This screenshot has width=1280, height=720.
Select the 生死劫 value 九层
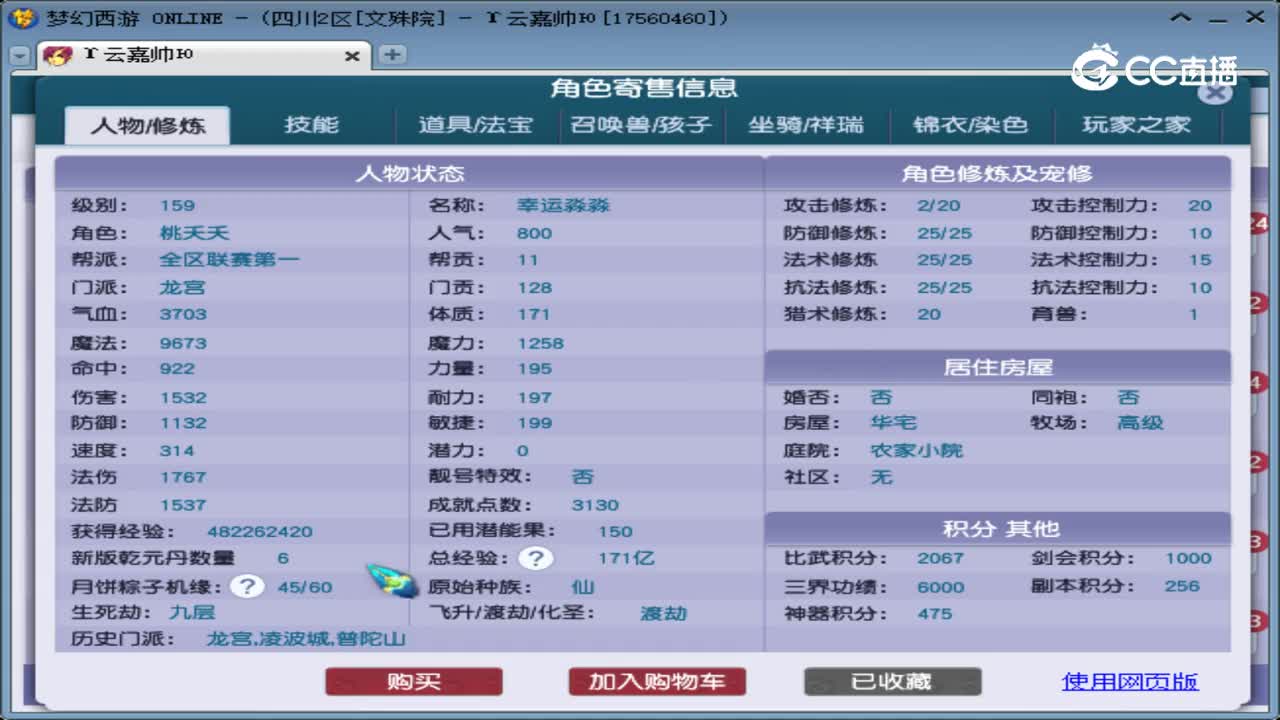[191, 612]
